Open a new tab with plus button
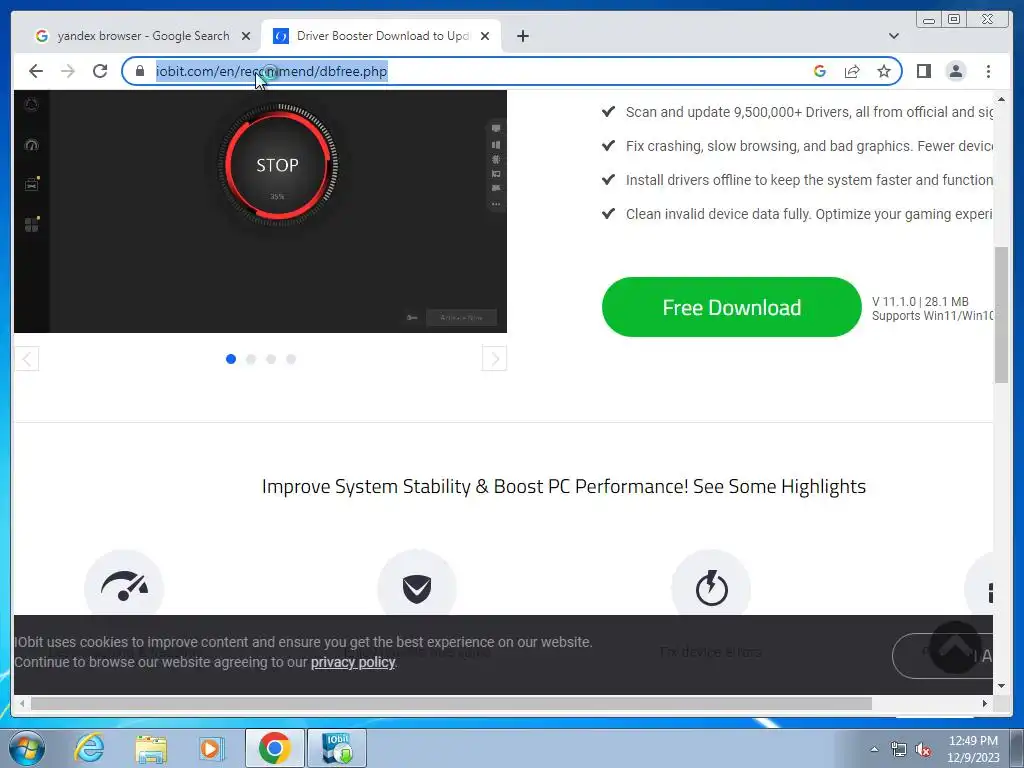The height and width of the screenshot is (768, 1024). point(522,36)
